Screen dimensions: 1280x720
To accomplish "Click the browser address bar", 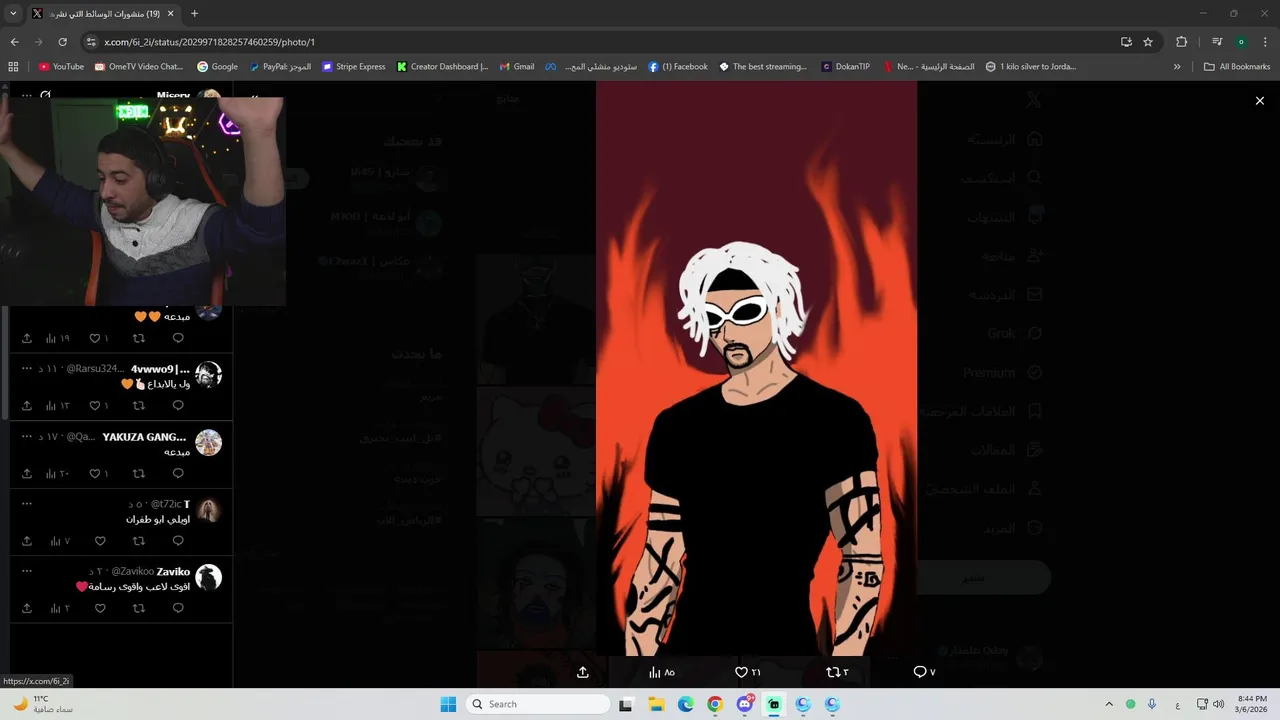I will tap(600, 42).
